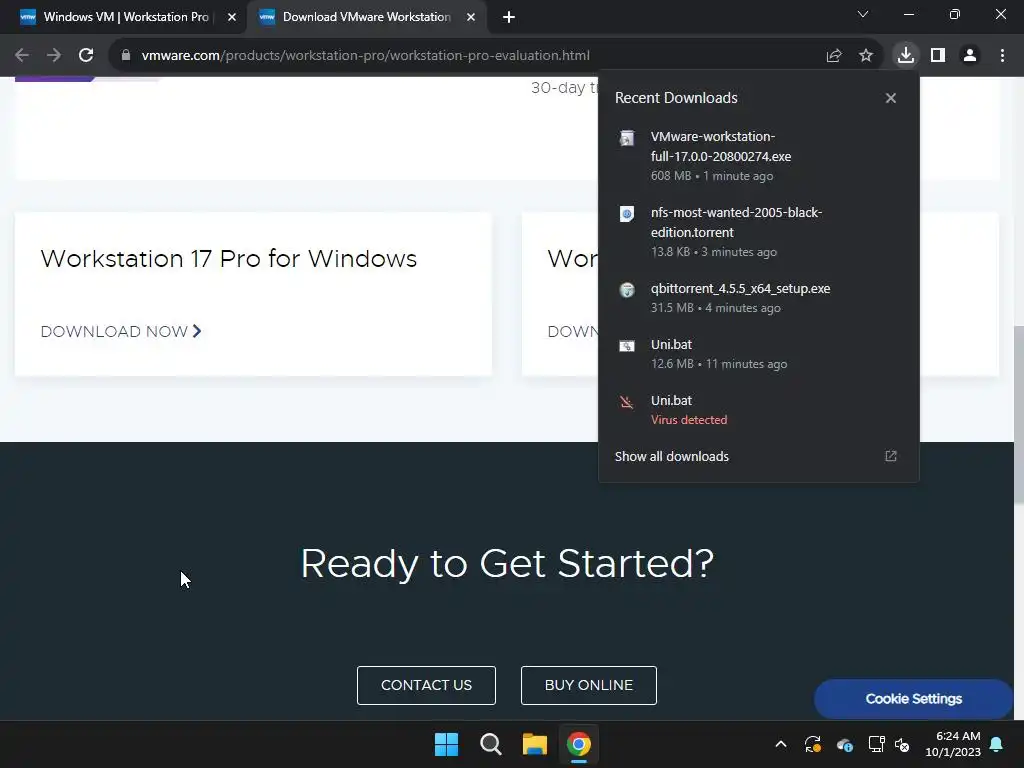Select the Virus detected warning text

(x=689, y=420)
